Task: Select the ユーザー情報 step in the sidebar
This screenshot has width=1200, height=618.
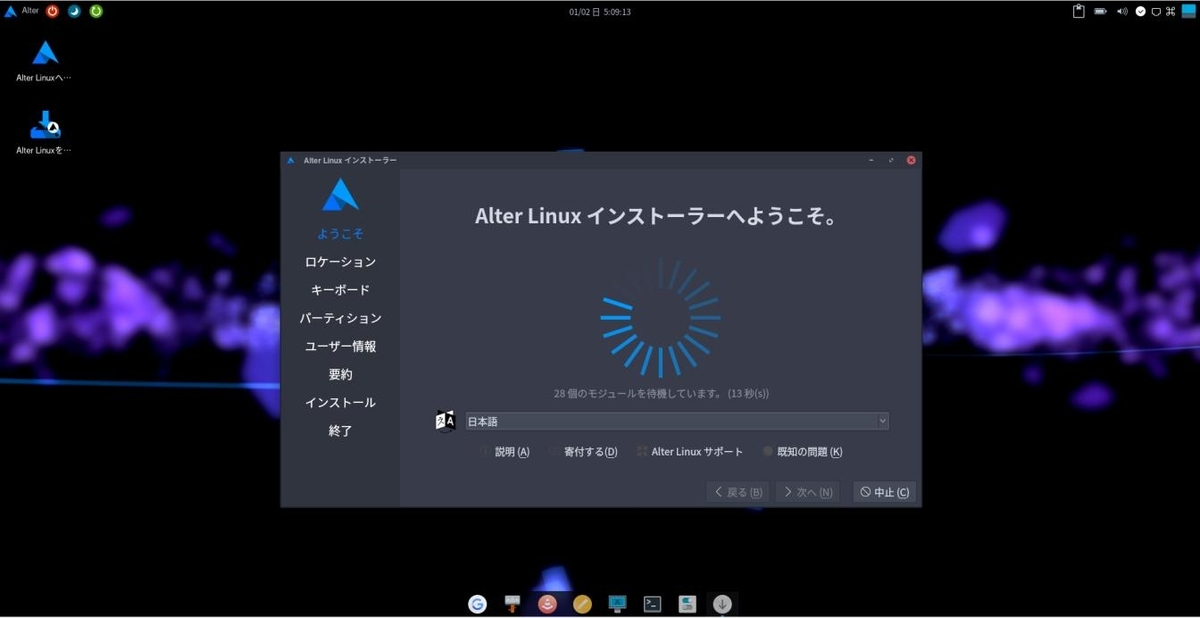Action: pyautogui.click(x=340, y=346)
